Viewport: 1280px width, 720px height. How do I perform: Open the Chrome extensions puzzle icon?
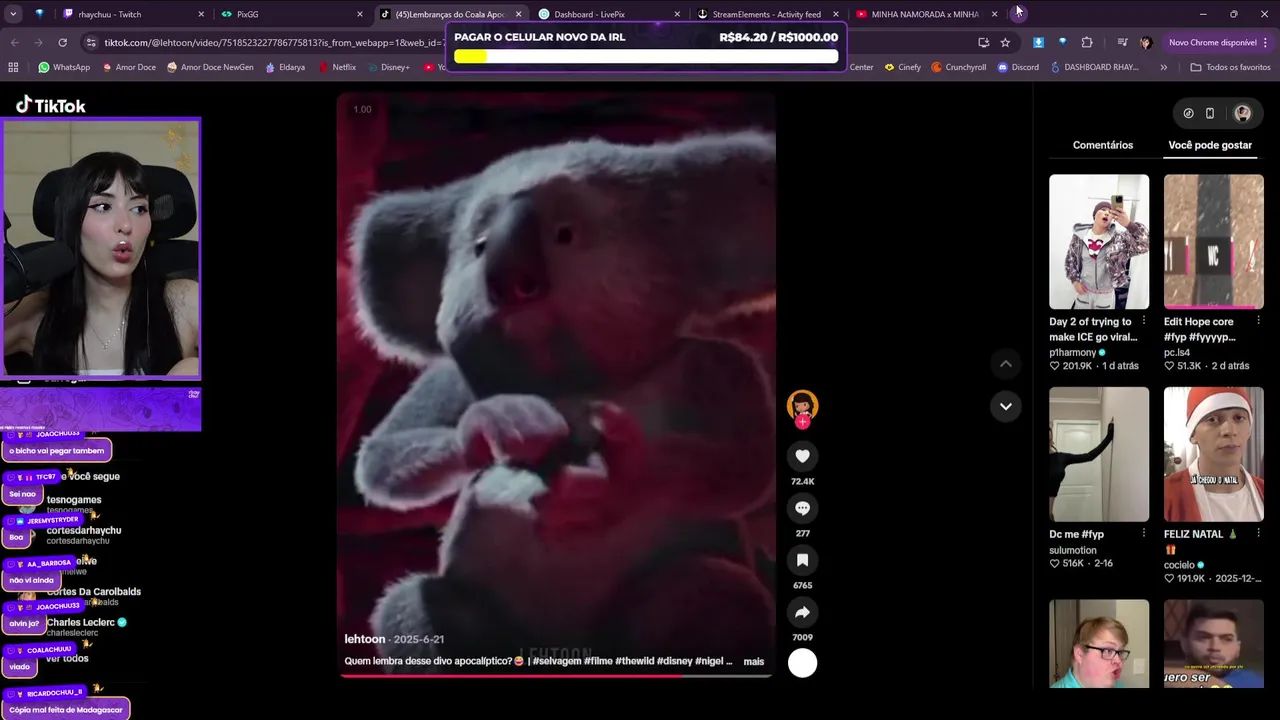pyautogui.click(x=1087, y=42)
